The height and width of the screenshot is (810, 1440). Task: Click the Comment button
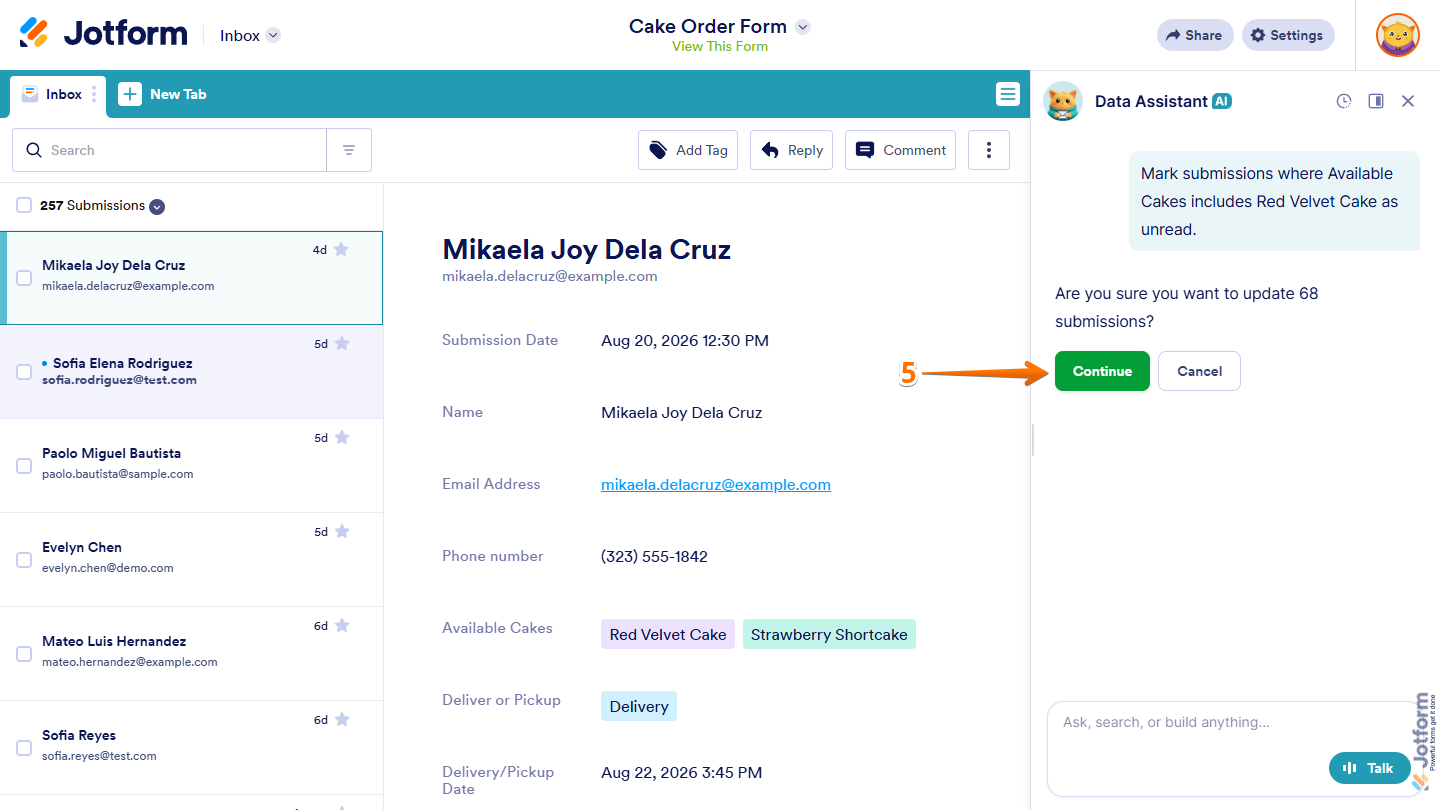click(900, 150)
